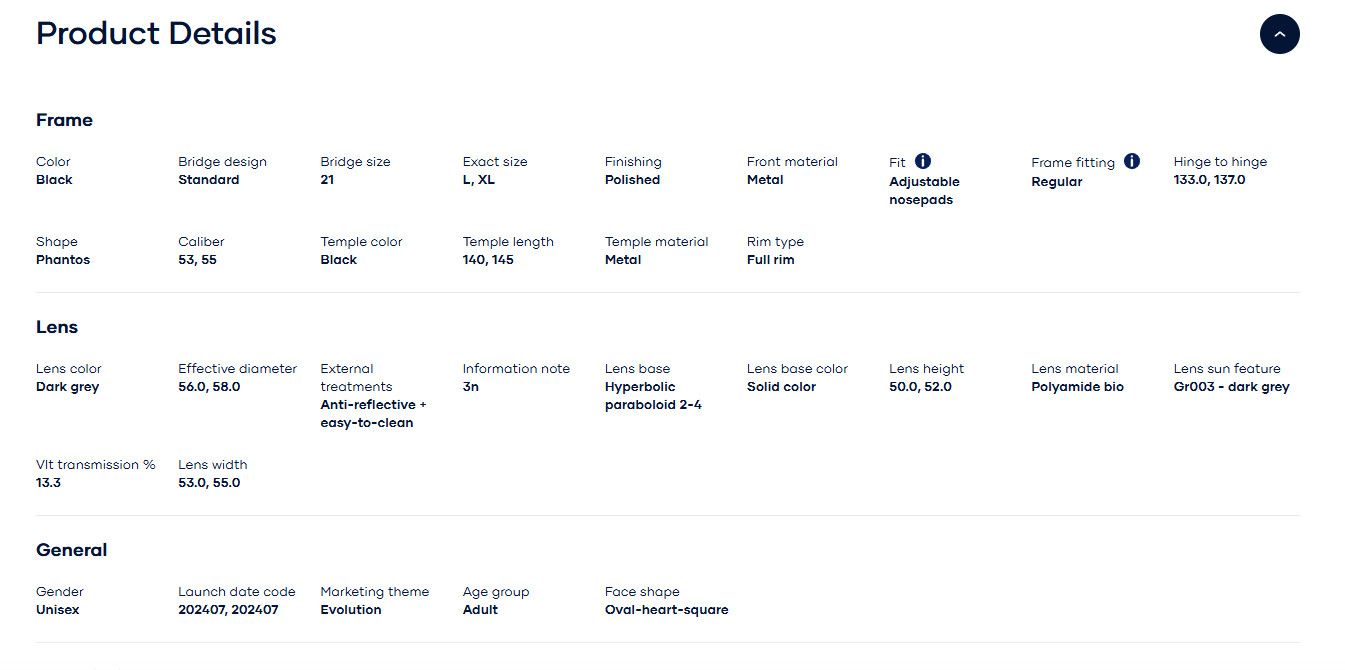This screenshot has width=1345, height=670.
Task: Select the Oval-heart-square face shape value
Action: [x=666, y=610]
